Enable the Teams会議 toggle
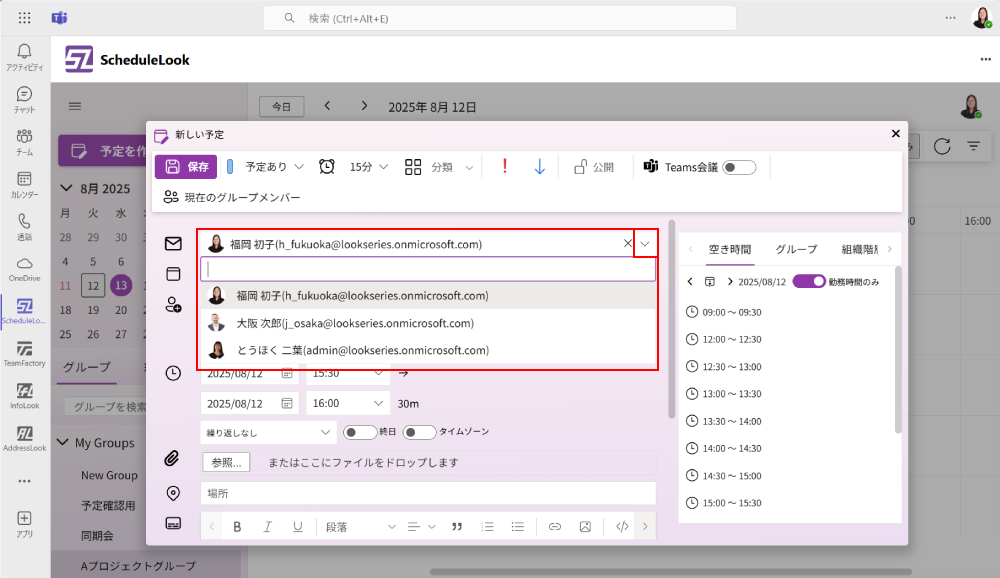 [739, 167]
